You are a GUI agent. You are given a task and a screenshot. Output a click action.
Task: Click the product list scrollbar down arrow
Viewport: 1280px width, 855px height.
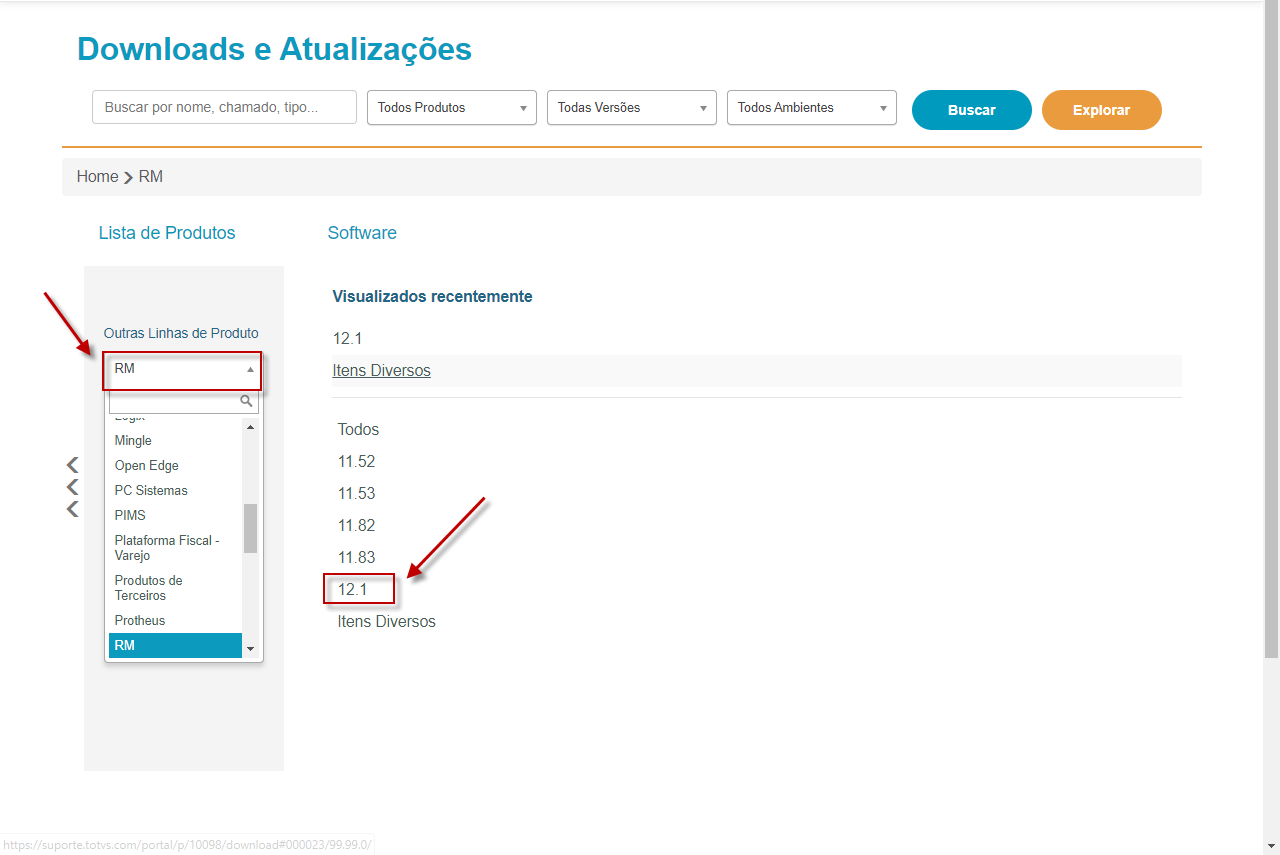click(x=250, y=649)
